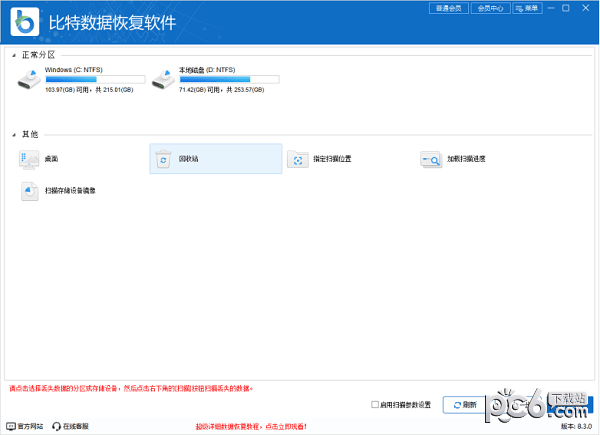This screenshot has width=600, height=435.
Task: Click the 桌面 label
Action: click(x=51, y=159)
